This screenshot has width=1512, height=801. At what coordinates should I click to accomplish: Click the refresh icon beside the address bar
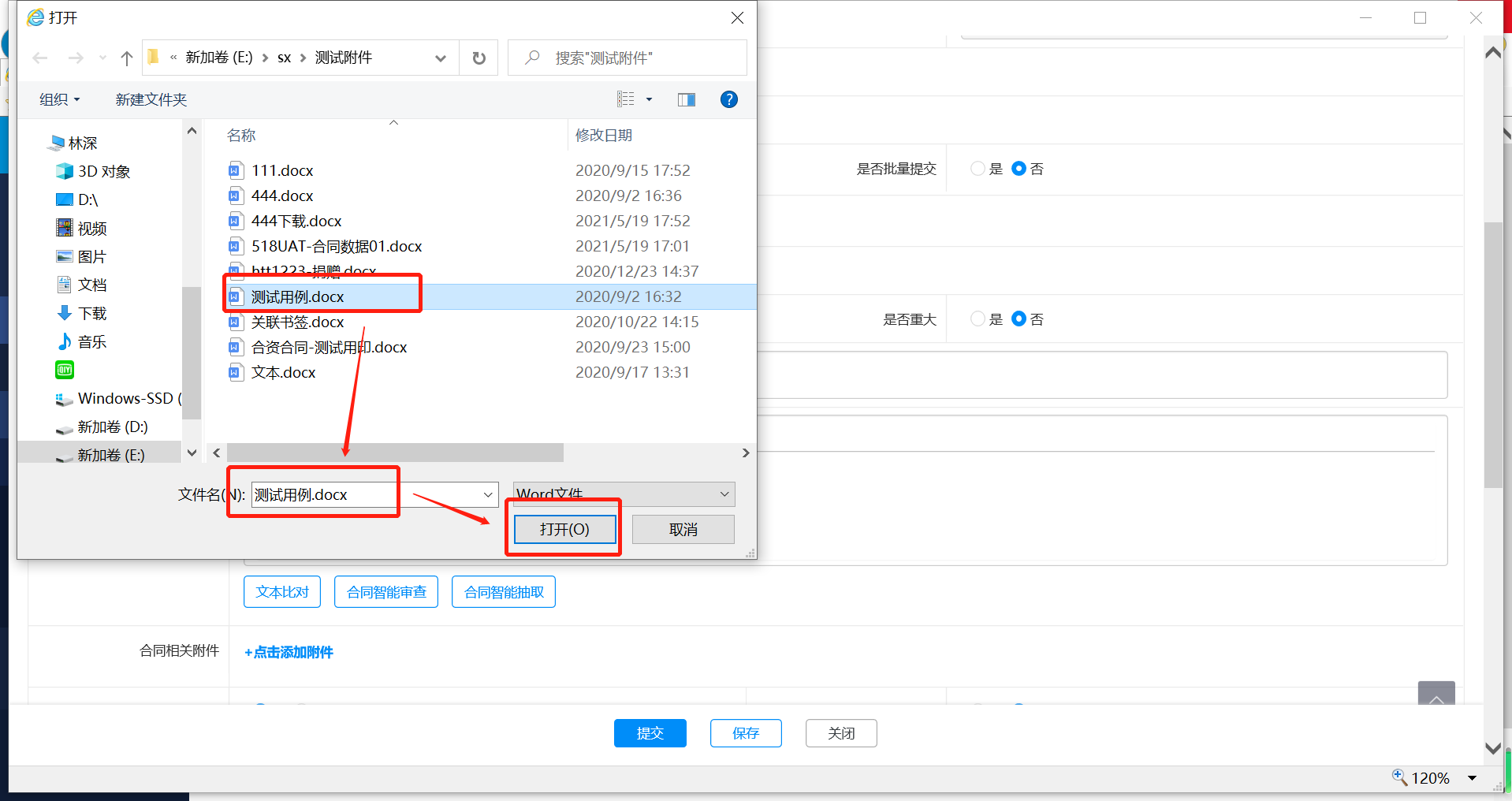coord(479,58)
